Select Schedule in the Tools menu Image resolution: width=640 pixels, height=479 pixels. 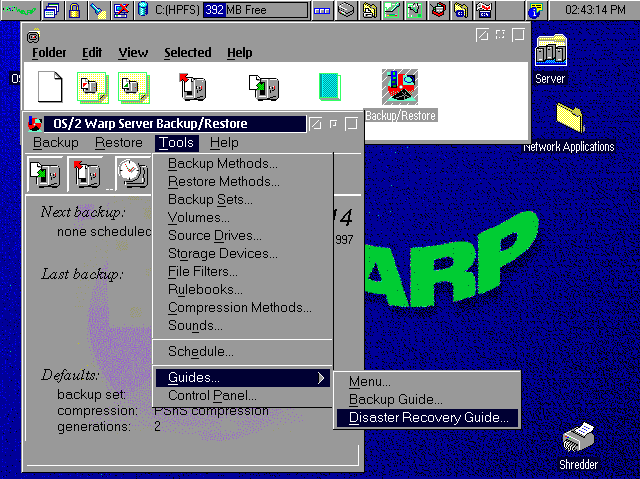pos(201,352)
